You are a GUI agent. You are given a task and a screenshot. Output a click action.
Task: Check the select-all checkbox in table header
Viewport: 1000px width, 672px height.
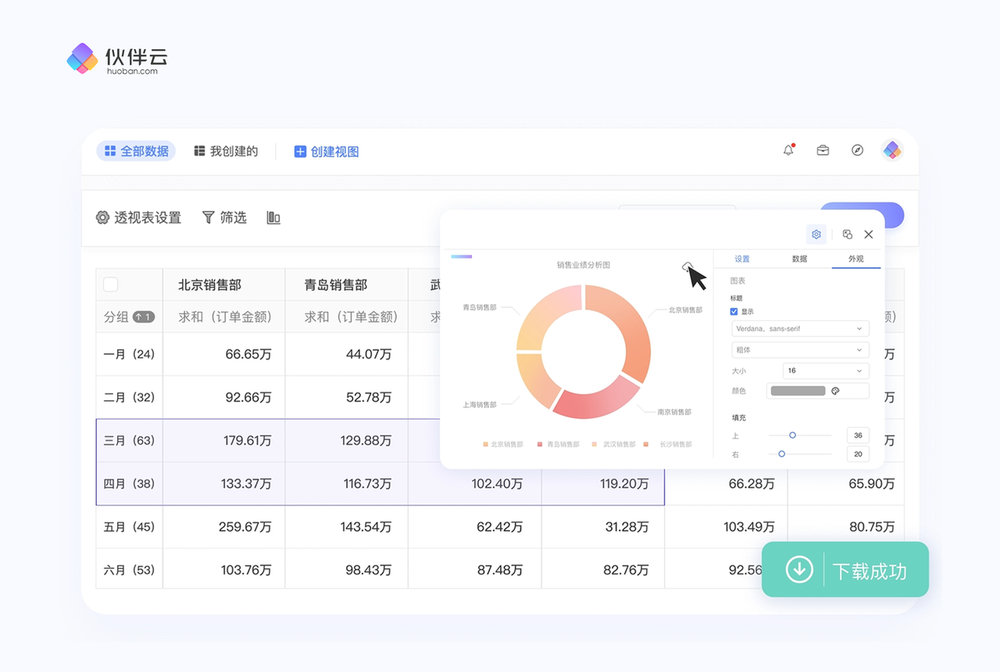(x=111, y=285)
